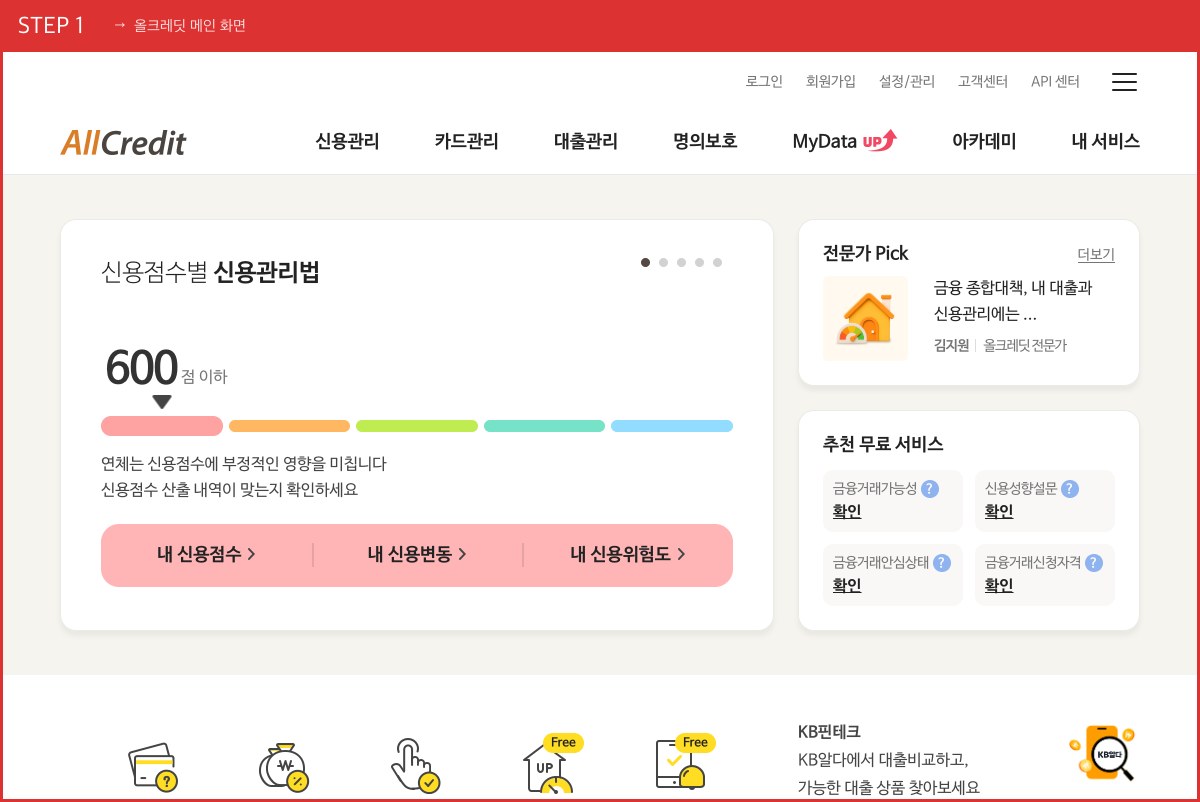Open the 내 신용점수 button
The image size is (1200, 802).
(x=206, y=554)
